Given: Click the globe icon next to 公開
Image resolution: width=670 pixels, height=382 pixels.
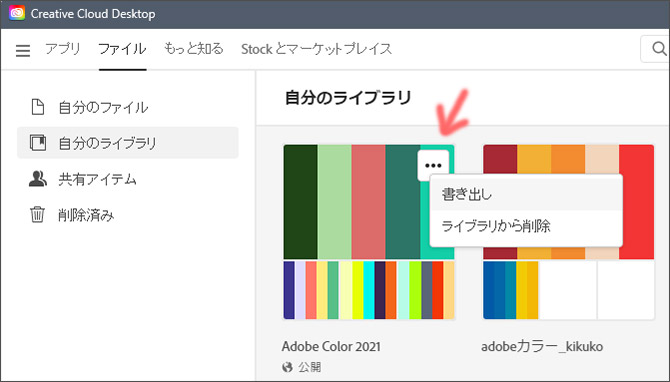Looking at the screenshot, I should (x=288, y=367).
